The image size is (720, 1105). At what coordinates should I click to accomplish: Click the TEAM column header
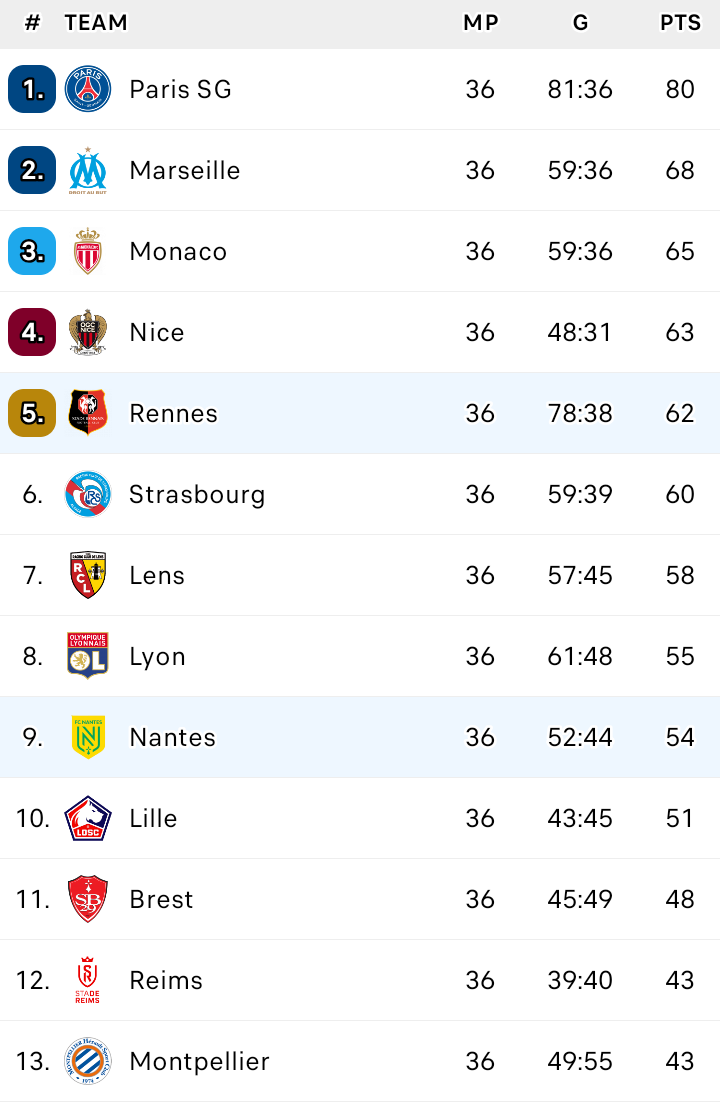click(x=96, y=23)
